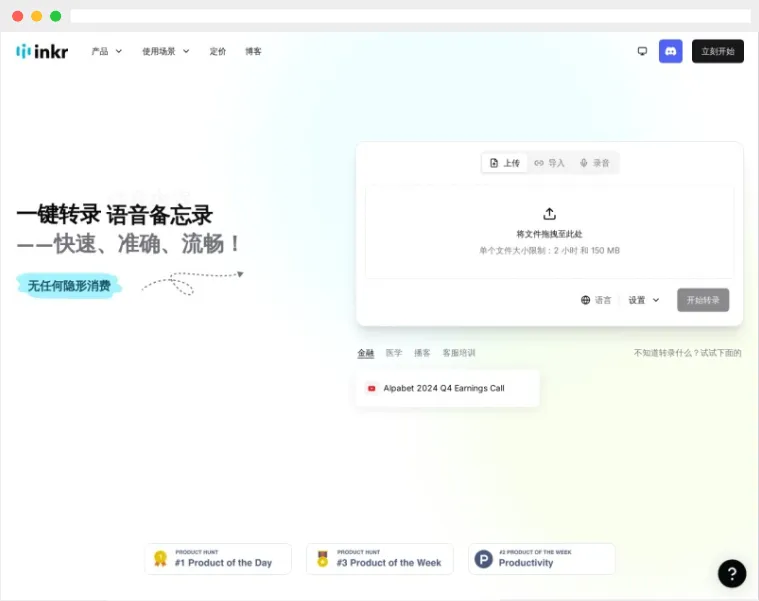
Task: Expand the 产品 dropdown menu
Action: click(x=106, y=51)
